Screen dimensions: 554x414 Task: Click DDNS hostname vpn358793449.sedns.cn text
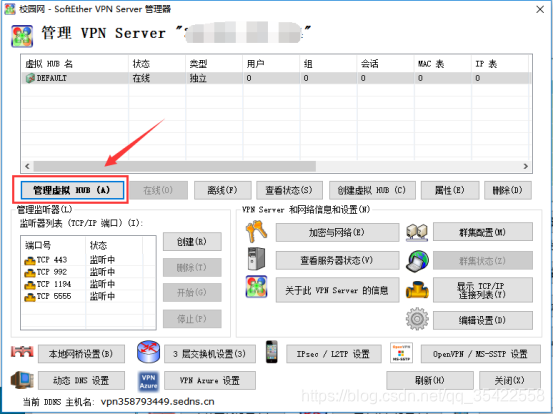(158, 402)
